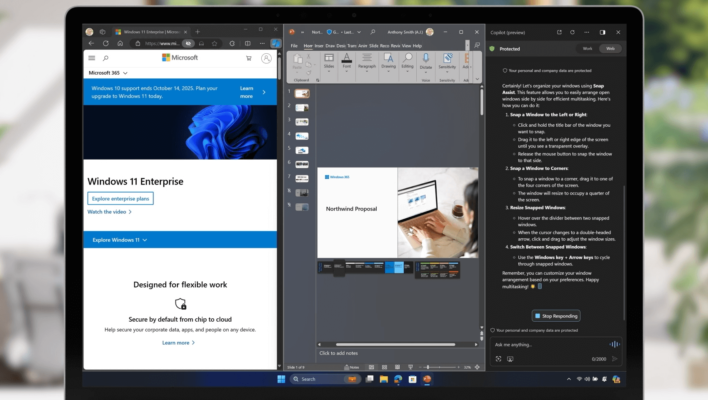Click Learn more under Secure by default
Image resolution: width=708 pixels, height=400 pixels.
(x=178, y=343)
